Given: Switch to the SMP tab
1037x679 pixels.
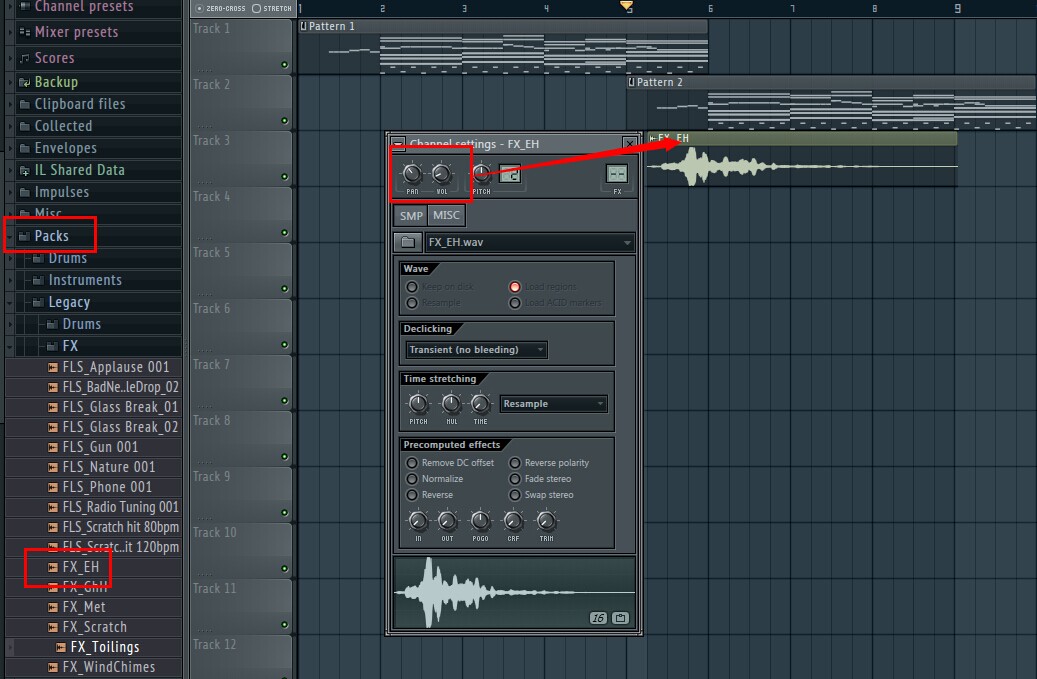Looking at the screenshot, I should click(x=411, y=216).
